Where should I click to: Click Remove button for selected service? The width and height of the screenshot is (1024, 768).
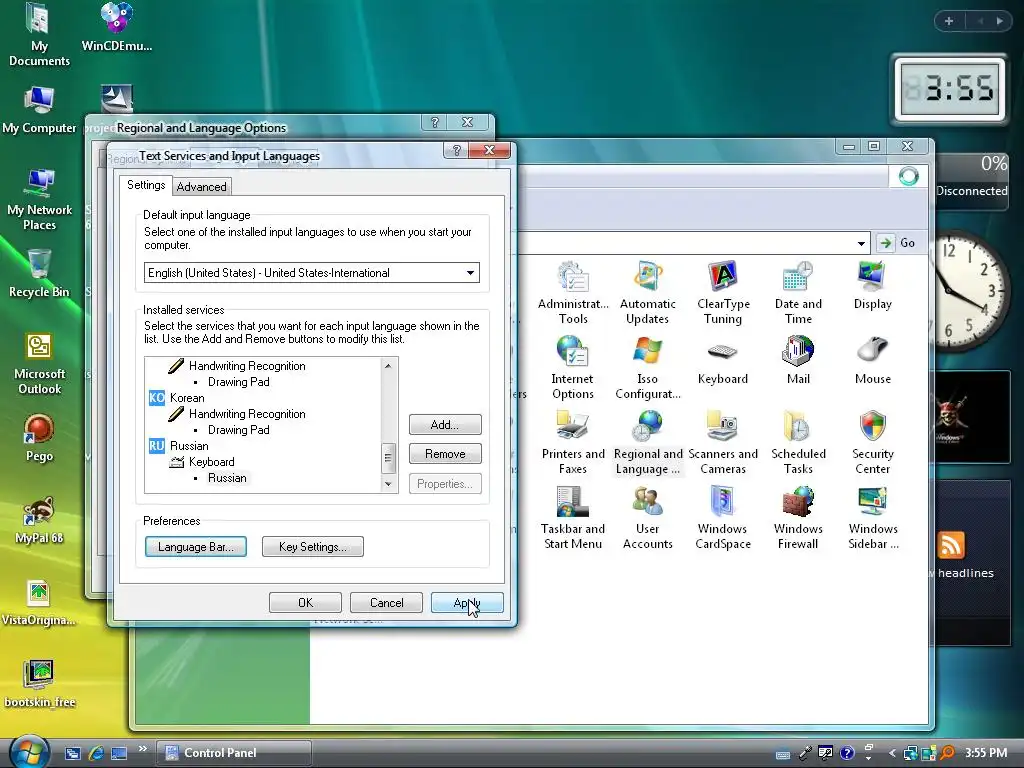445,454
